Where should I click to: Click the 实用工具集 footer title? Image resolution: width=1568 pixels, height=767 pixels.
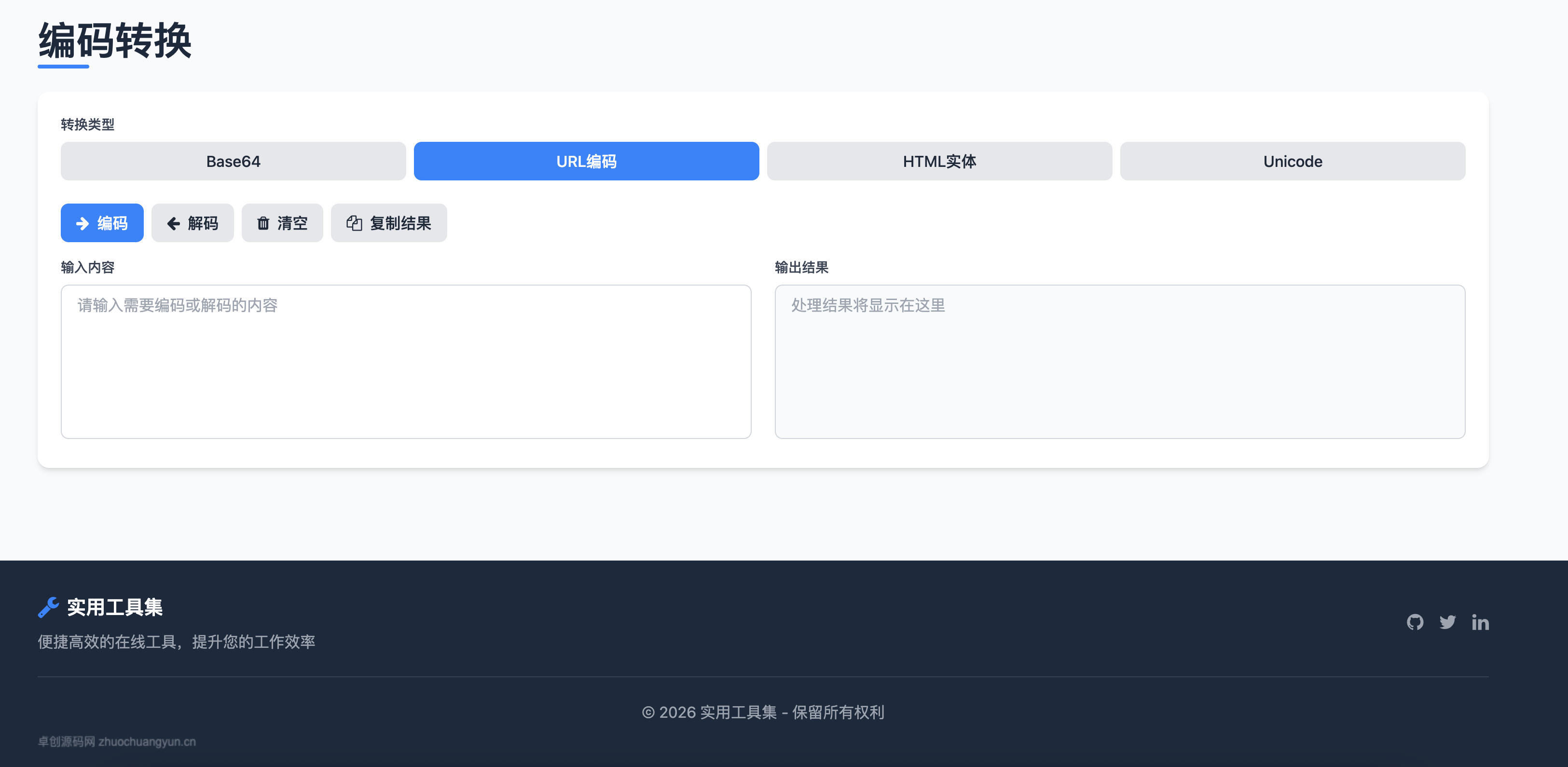(114, 607)
